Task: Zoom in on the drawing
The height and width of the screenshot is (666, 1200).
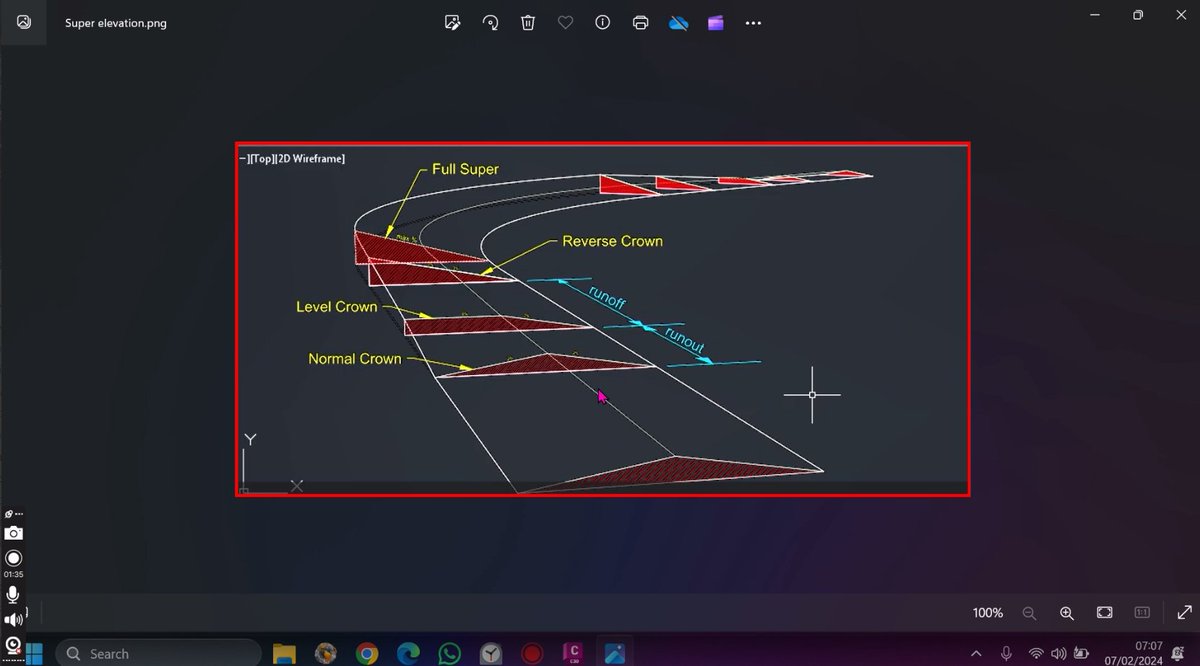Action: (1067, 612)
